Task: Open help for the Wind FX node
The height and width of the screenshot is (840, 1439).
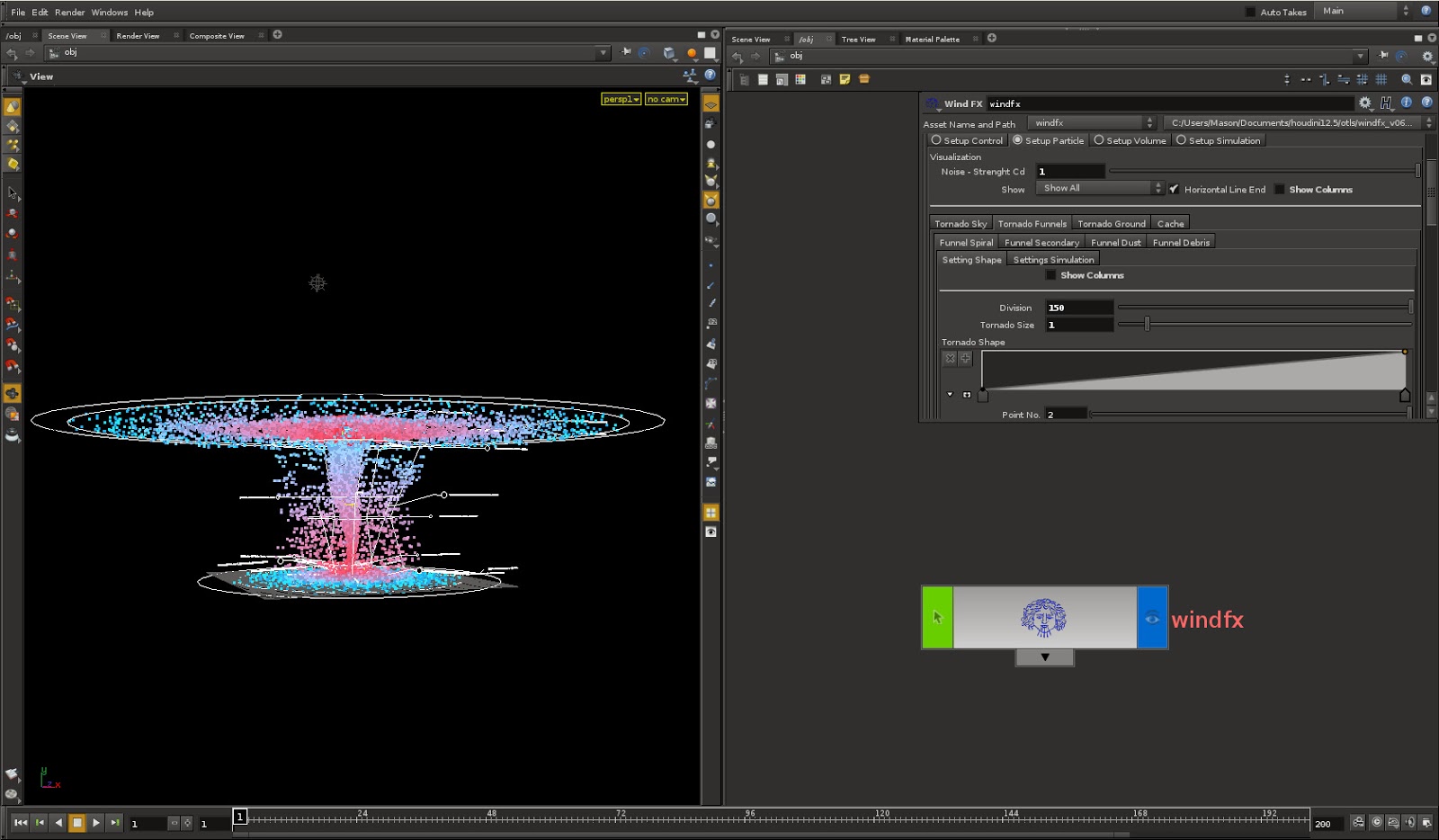Action: 1426,103
